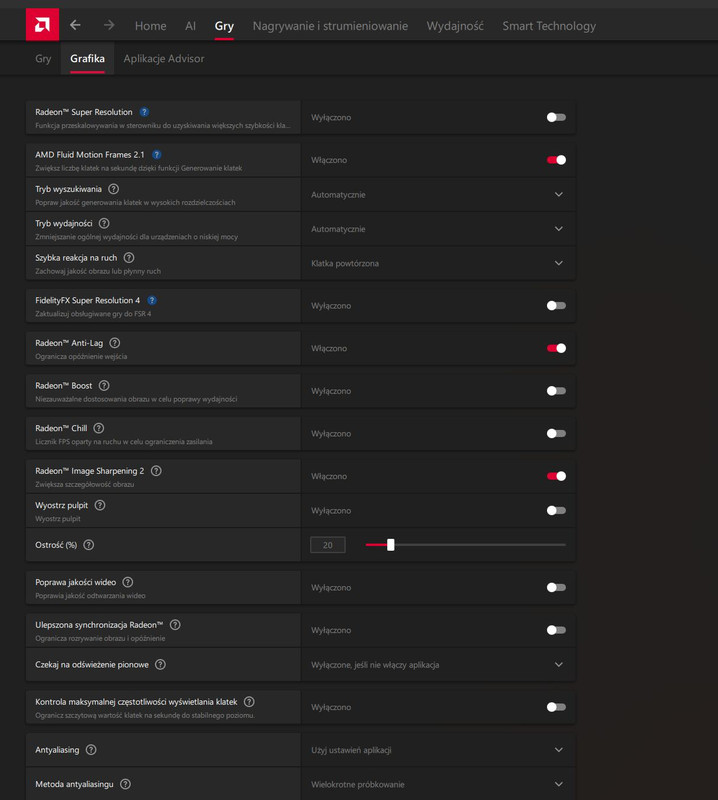The image size is (718, 800).
Task: Enable Kontrola maksymalnej częstotliwości klatek toggle
Action: 556,707
